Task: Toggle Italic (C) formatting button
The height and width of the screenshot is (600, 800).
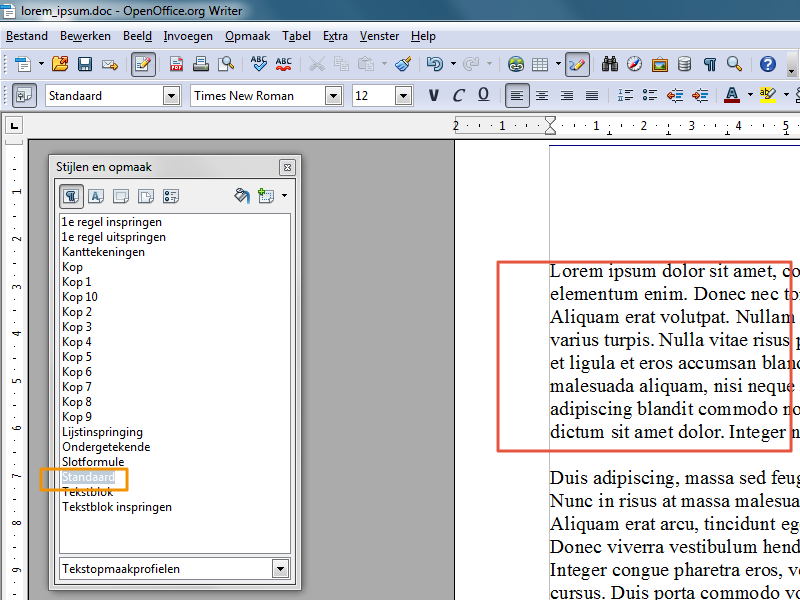Action: tap(458, 95)
